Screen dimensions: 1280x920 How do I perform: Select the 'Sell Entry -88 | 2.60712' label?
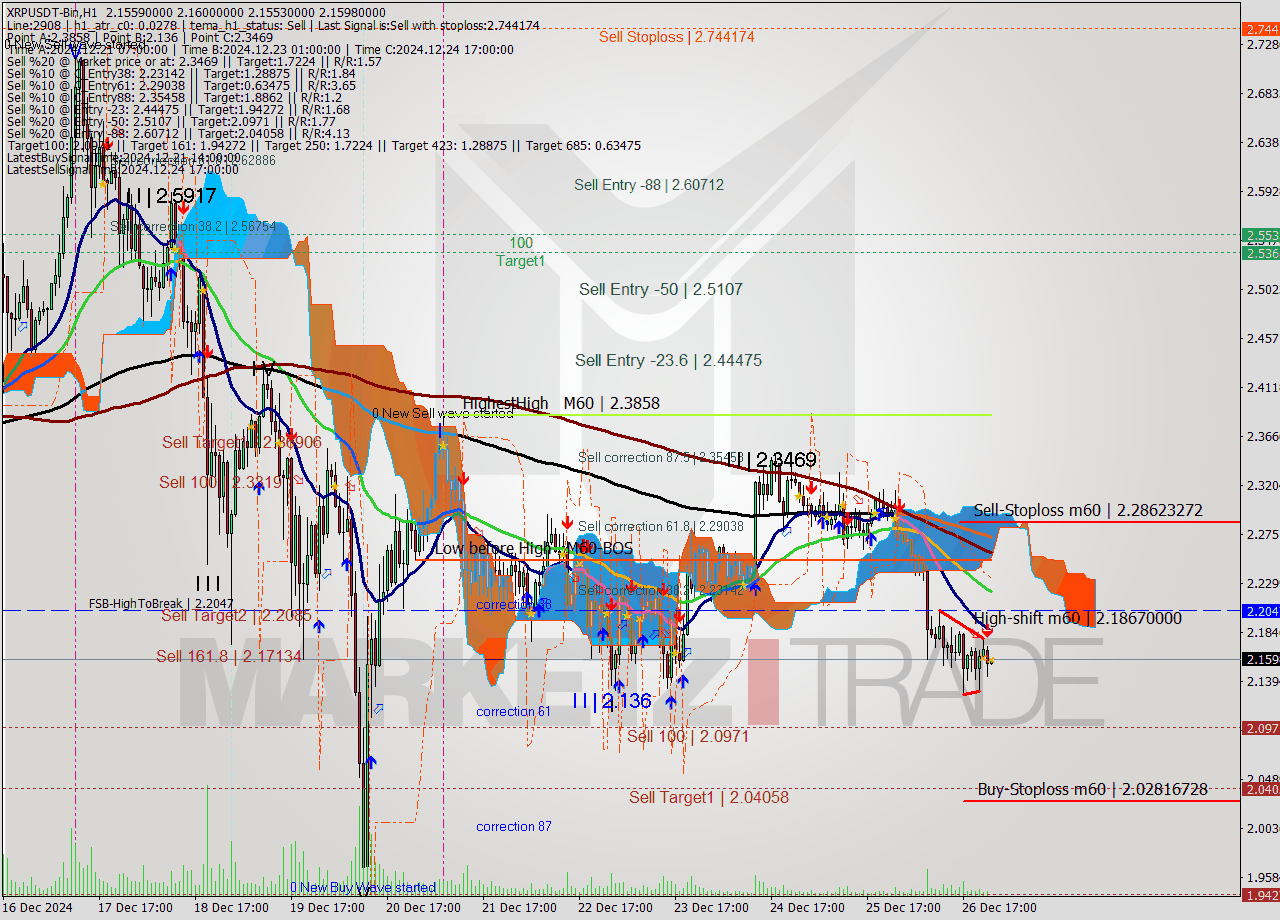(649, 185)
